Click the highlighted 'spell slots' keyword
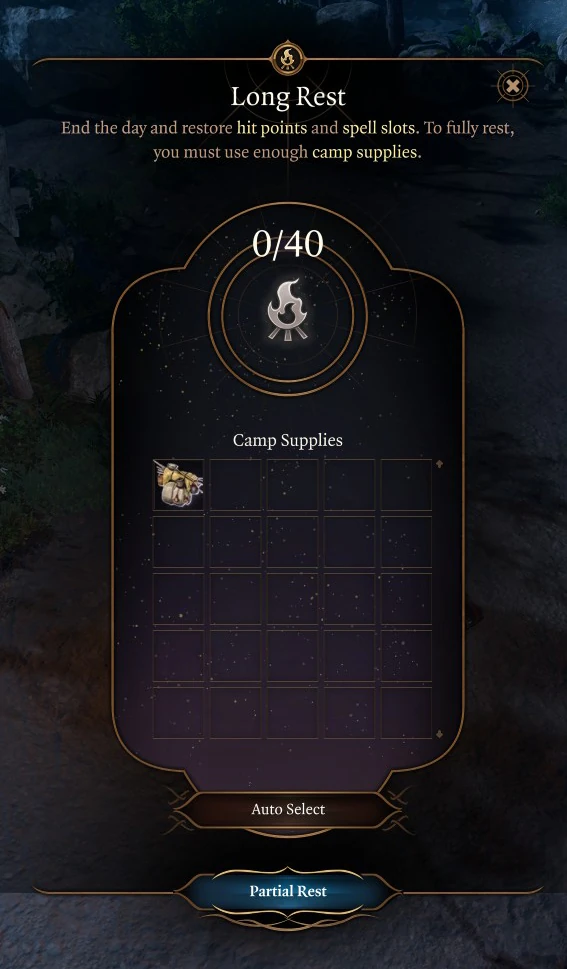This screenshot has height=969, width=567. 380,128
